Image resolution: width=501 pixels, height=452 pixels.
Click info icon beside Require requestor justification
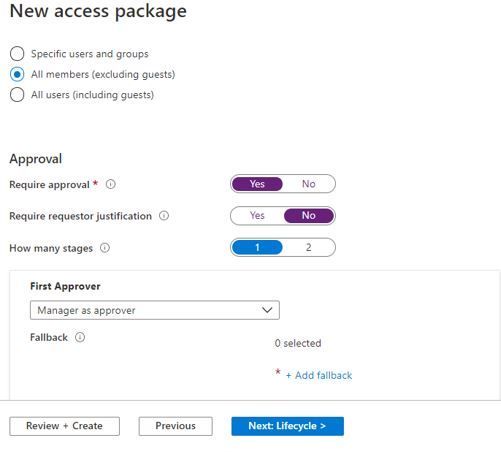click(x=164, y=216)
